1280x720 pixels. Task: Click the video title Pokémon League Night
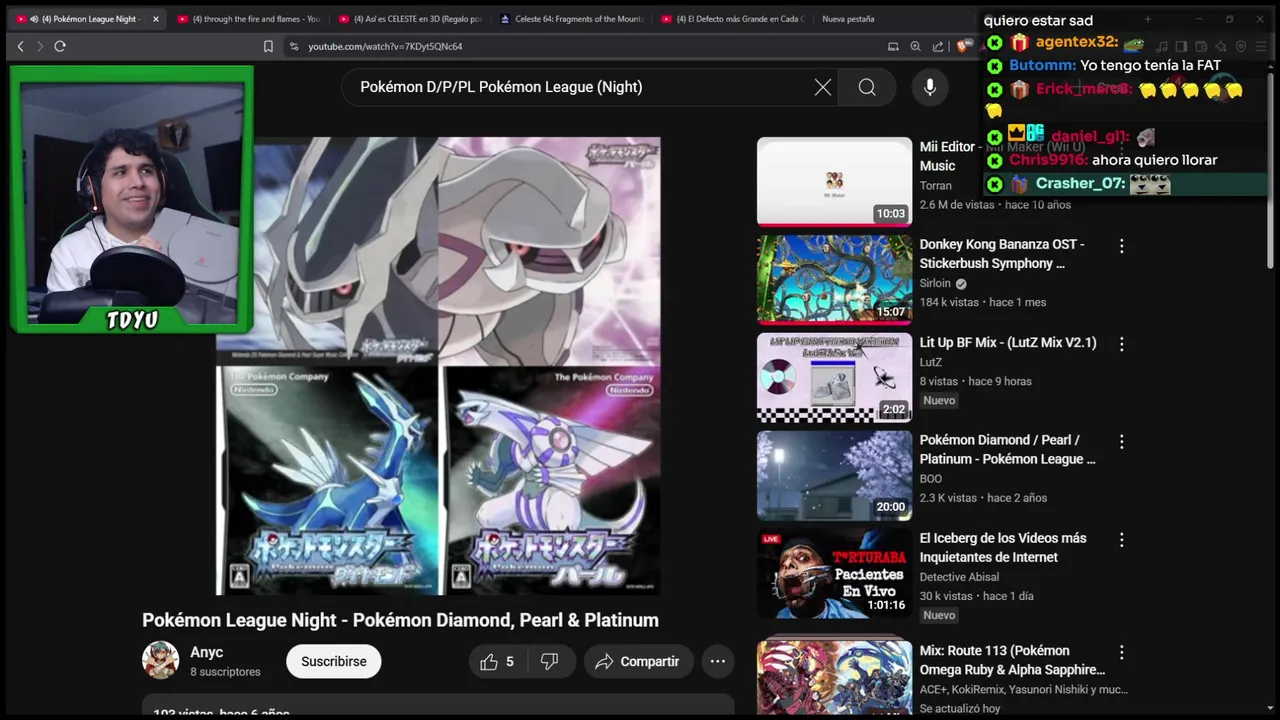tap(400, 620)
